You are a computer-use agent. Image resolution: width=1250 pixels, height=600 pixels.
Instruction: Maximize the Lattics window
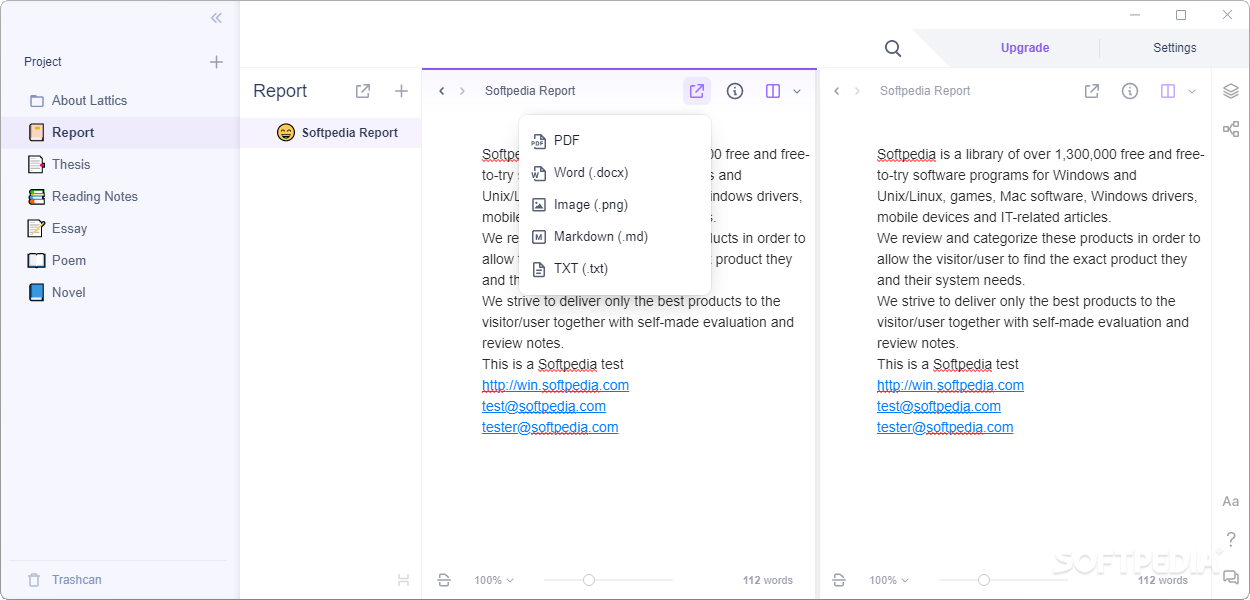(1181, 15)
